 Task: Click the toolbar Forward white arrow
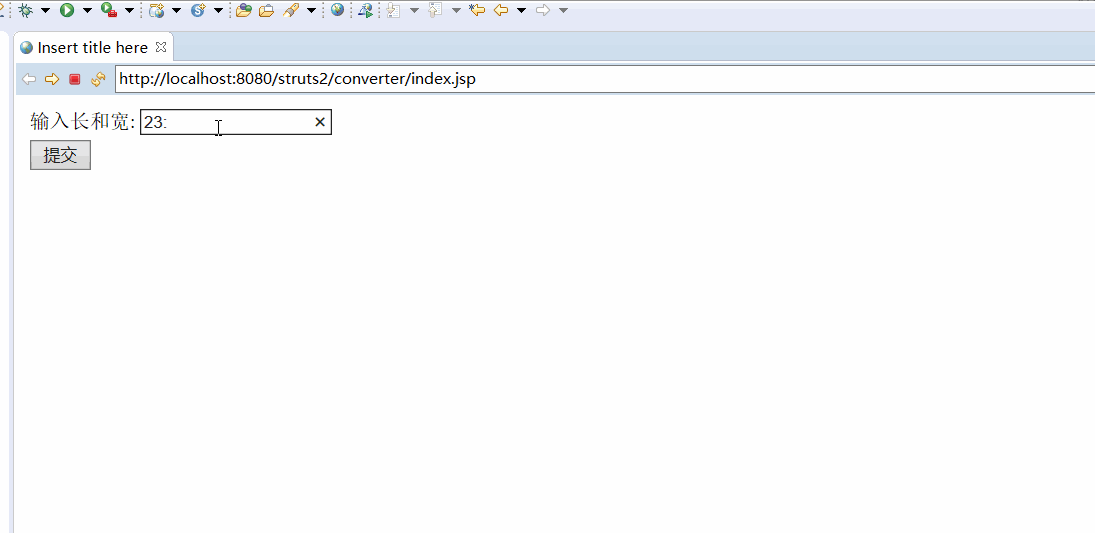tap(543, 10)
